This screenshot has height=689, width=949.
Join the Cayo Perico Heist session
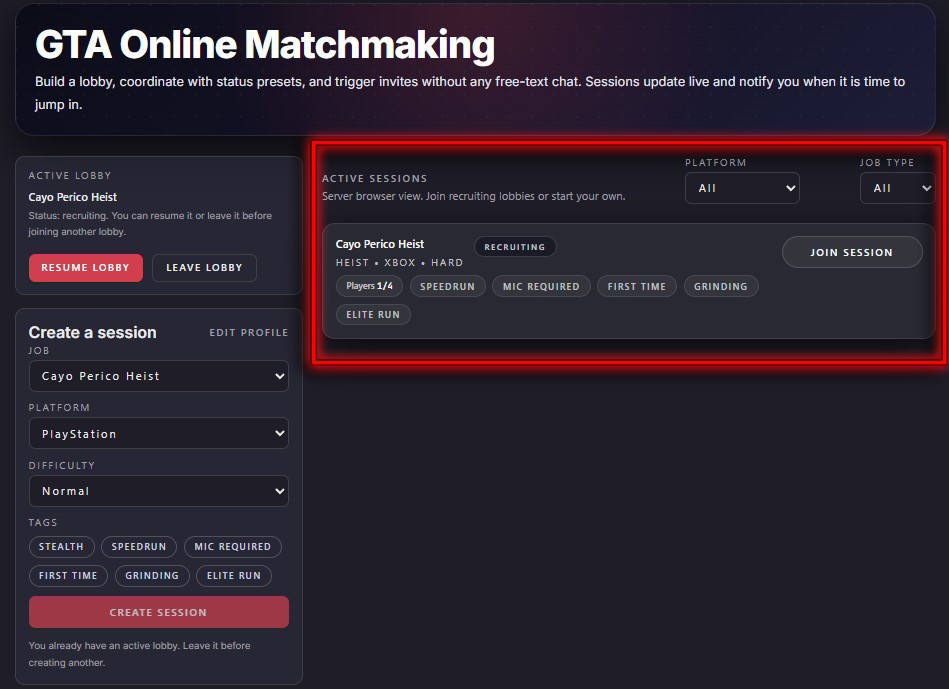(851, 253)
